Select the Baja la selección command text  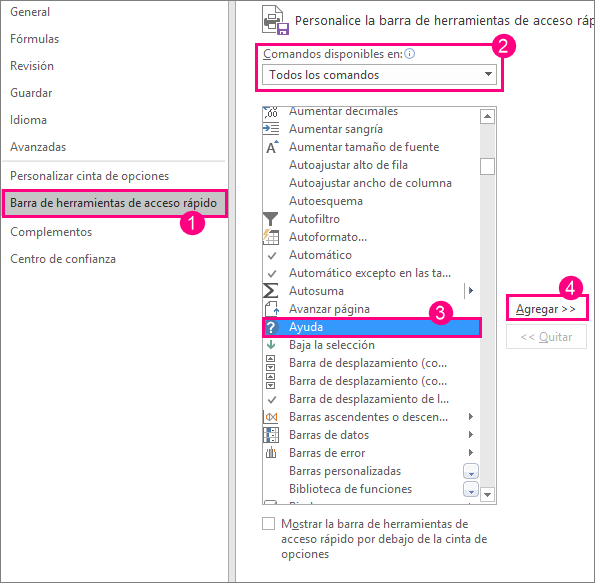coord(332,345)
